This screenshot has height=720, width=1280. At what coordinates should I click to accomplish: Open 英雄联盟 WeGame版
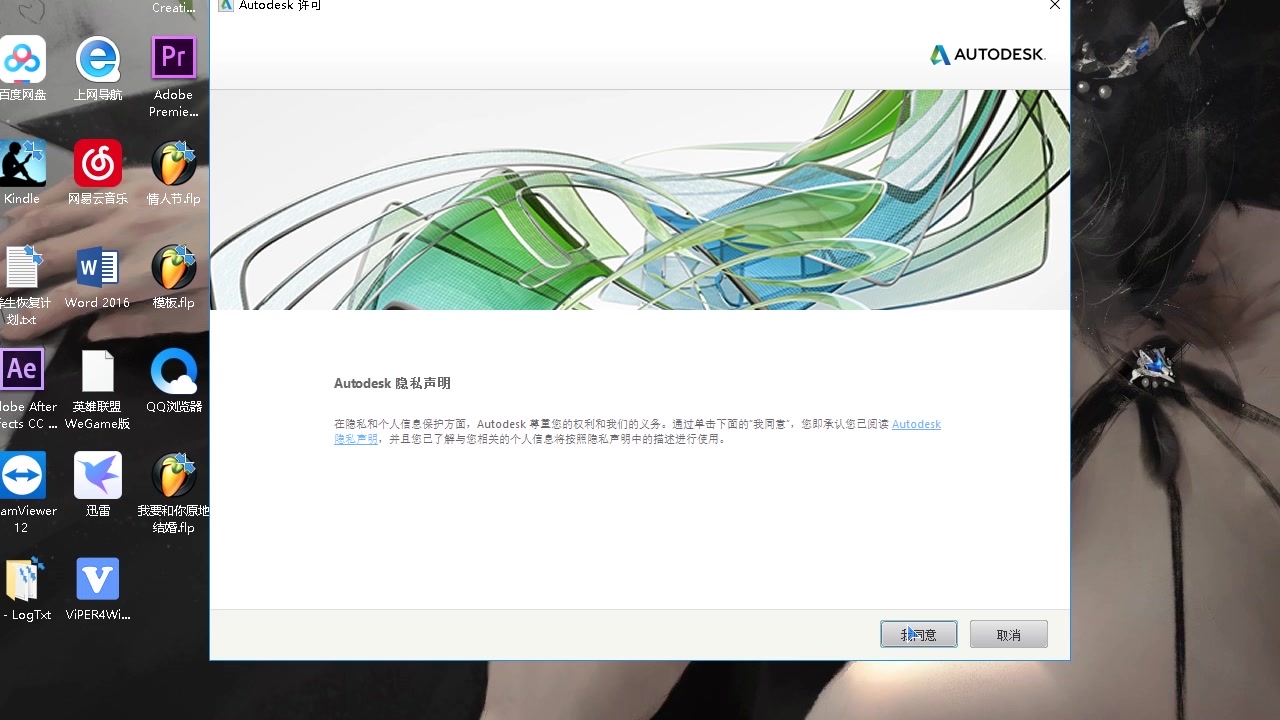click(x=97, y=368)
